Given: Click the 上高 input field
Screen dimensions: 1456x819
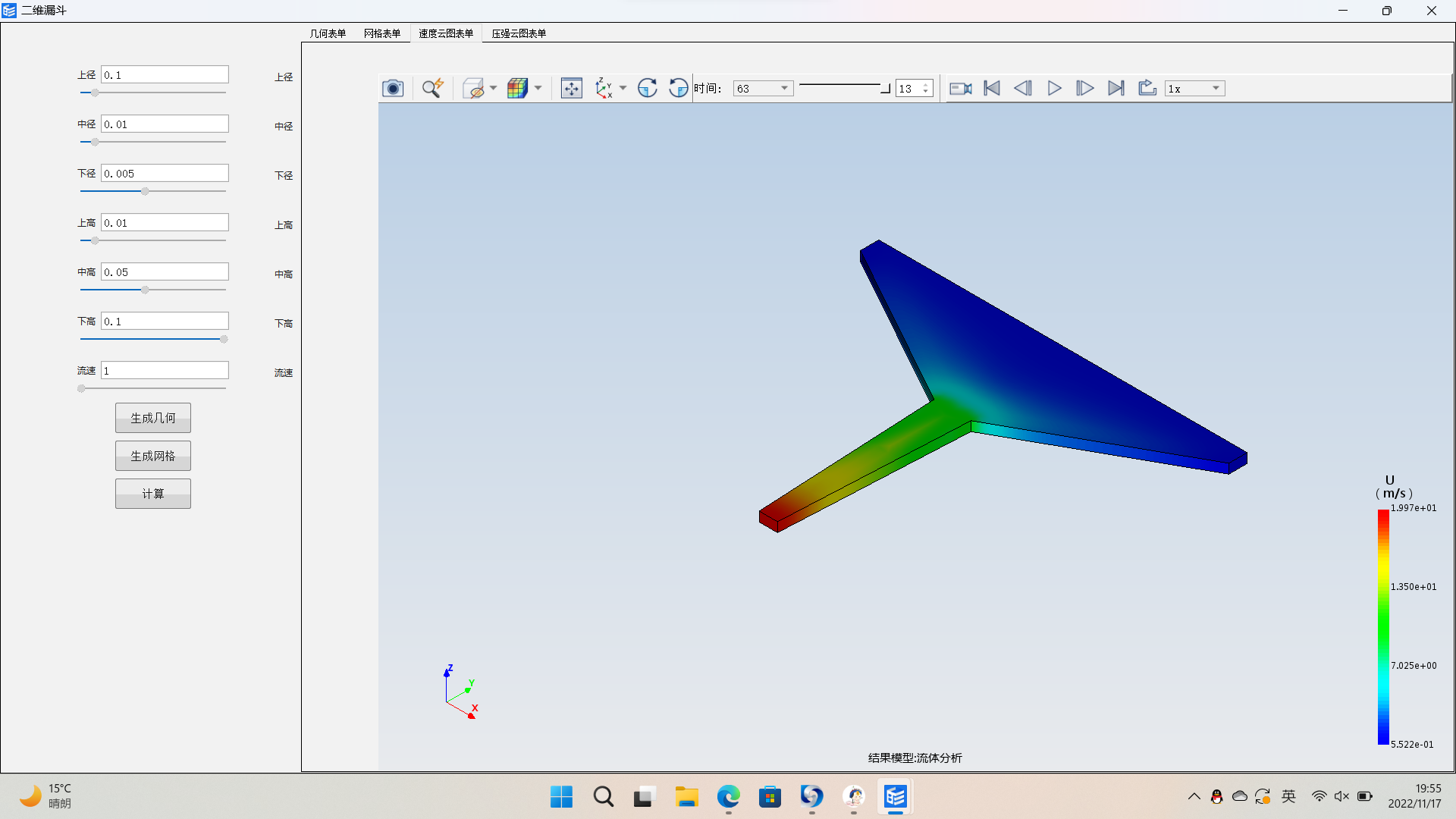Looking at the screenshot, I should click(165, 222).
